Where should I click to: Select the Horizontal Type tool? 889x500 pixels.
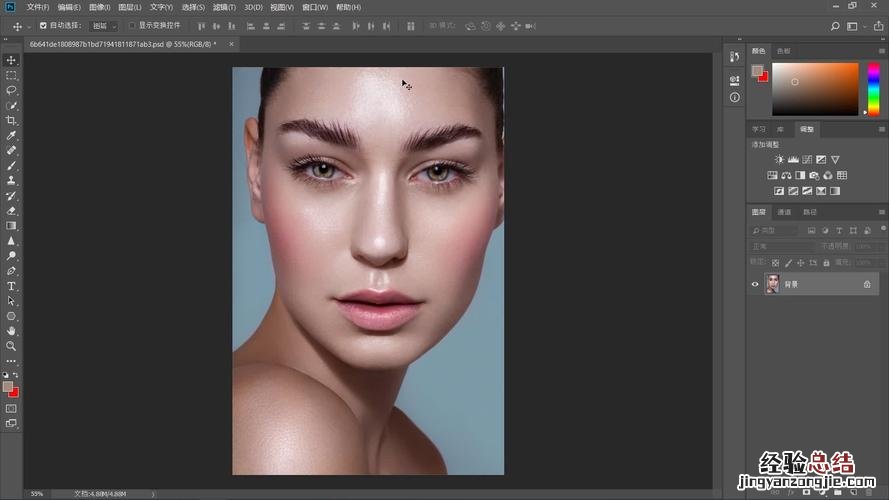[11, 286]
